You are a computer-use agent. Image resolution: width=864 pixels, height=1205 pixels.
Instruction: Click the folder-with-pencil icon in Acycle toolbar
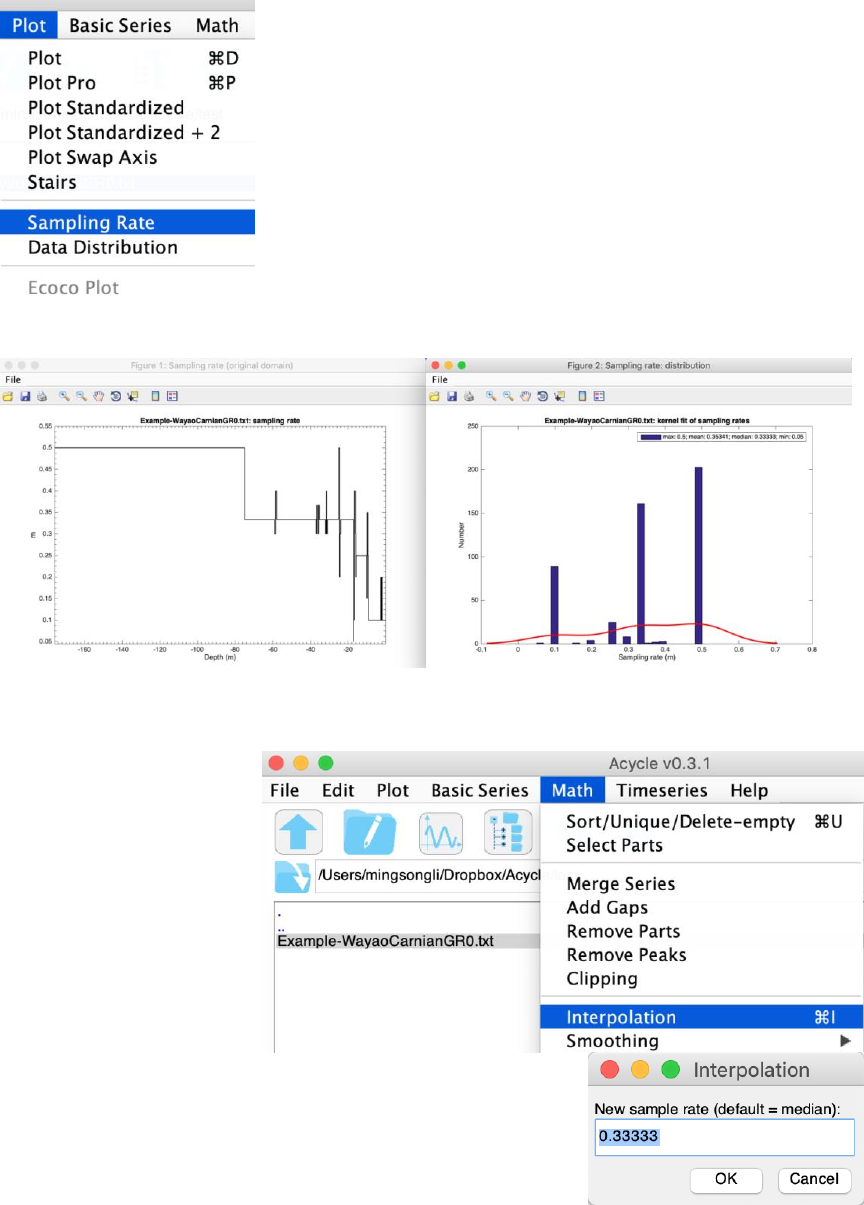[x=370, y=832]
